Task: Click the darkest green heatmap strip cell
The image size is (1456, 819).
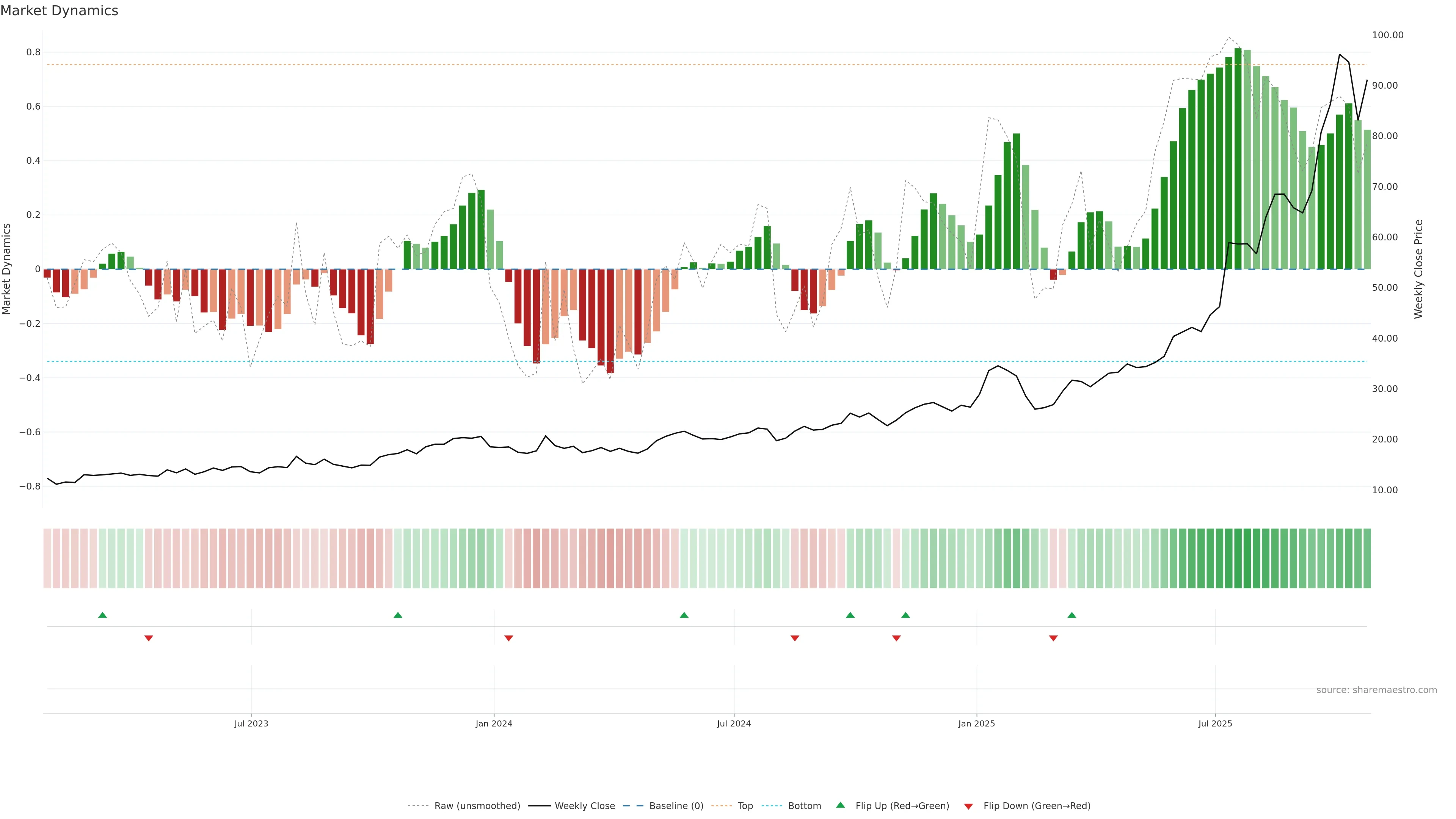Action: click(x=1238, y=559)
